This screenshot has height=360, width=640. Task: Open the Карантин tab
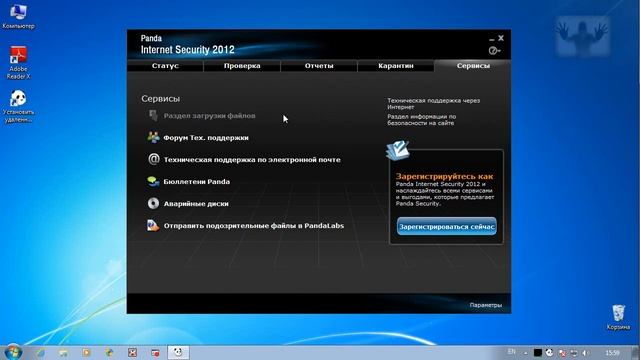396,66
